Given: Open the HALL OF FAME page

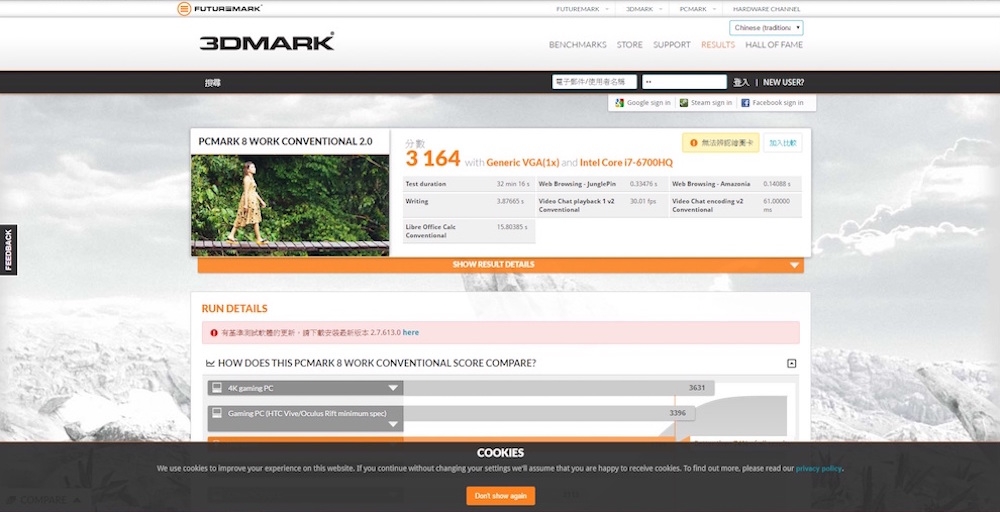Looking at the screenshot, I should click(774, 45).
